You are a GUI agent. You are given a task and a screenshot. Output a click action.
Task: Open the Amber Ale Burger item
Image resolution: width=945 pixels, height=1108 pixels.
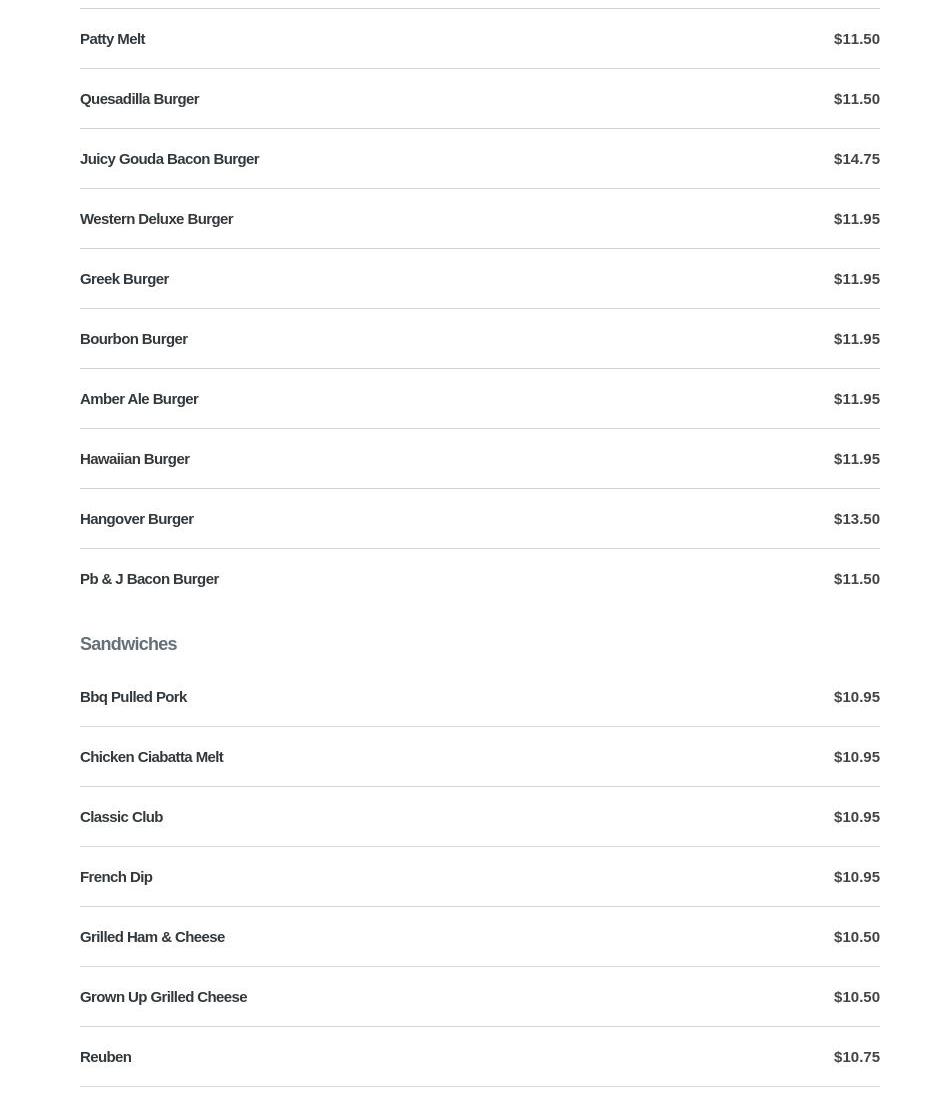coord(139,399)
